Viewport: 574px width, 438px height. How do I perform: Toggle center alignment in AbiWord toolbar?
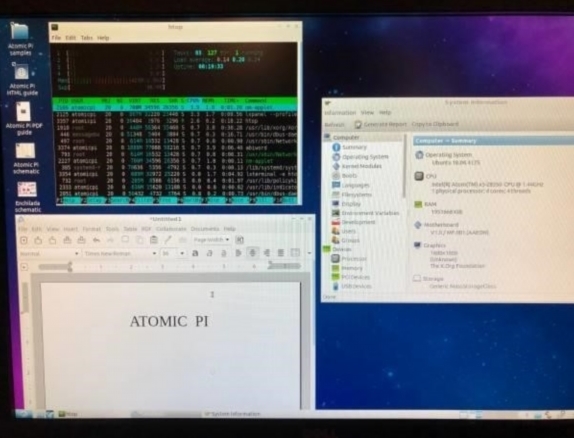click(252, 253)
